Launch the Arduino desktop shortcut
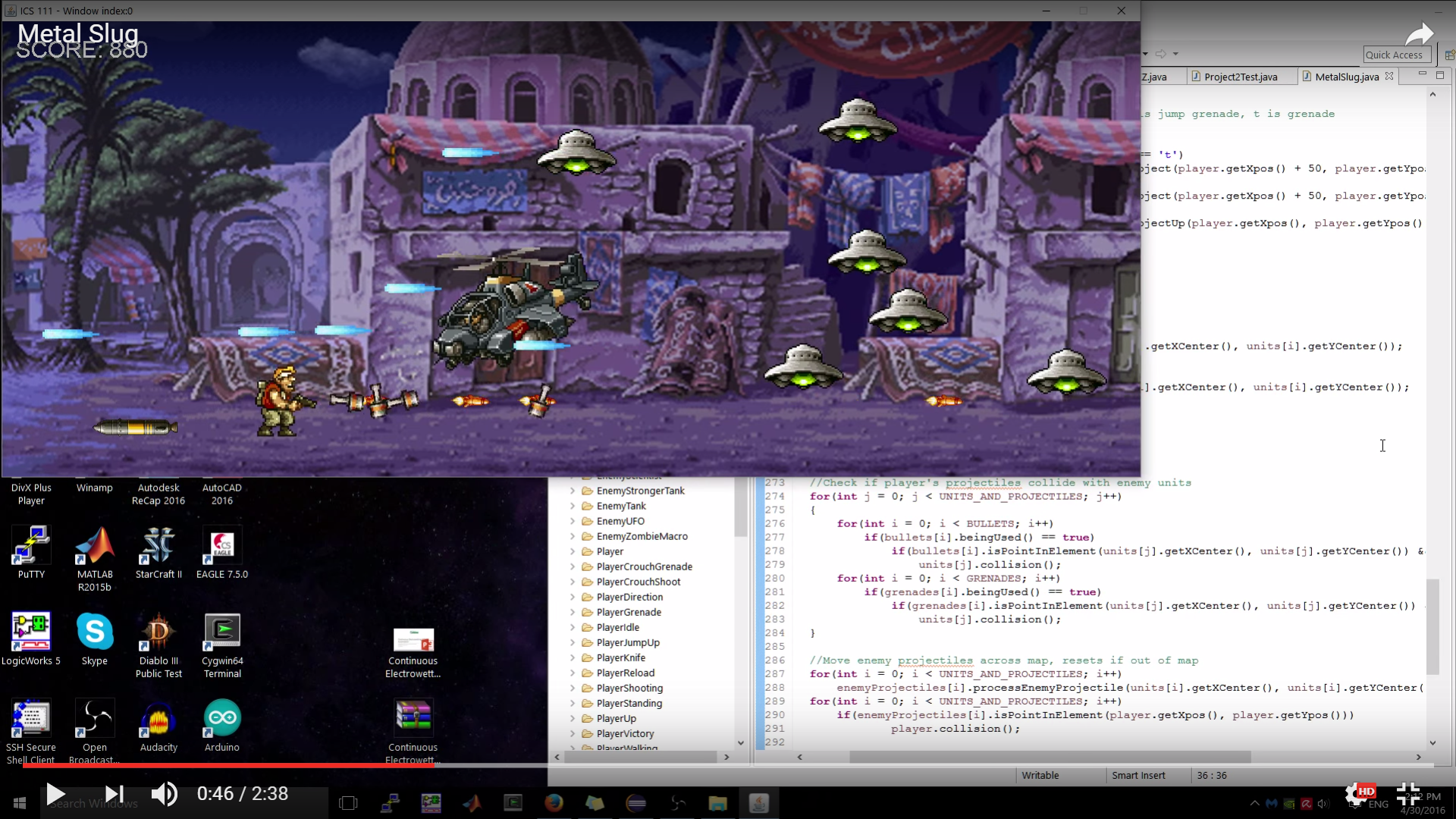The height and width of the screenshot is (819, 1456). point(222,718)
